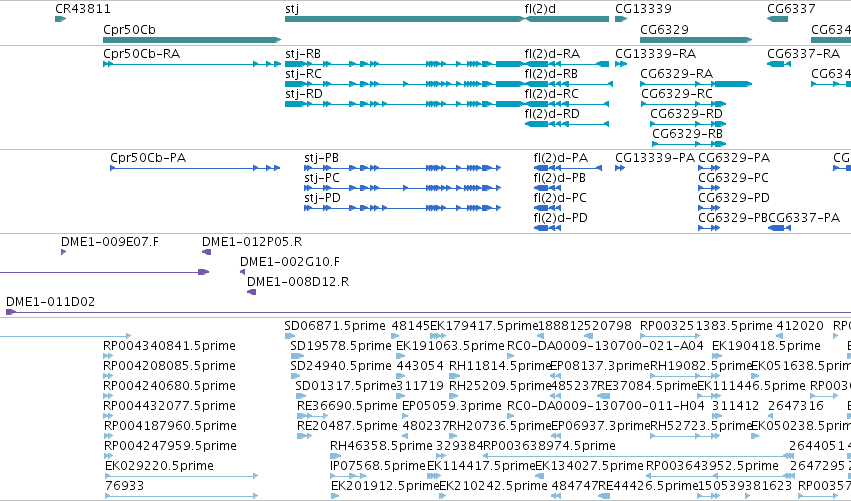Screen dimensions: 851x501
Task: Select the stj-PC protein feature
Action: tap(403, 188)
